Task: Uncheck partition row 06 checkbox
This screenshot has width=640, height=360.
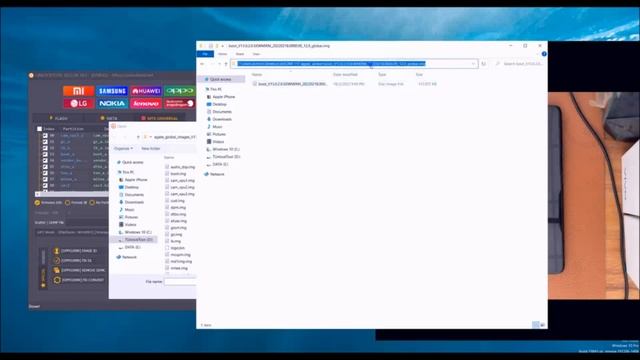Action: (45, 173)
